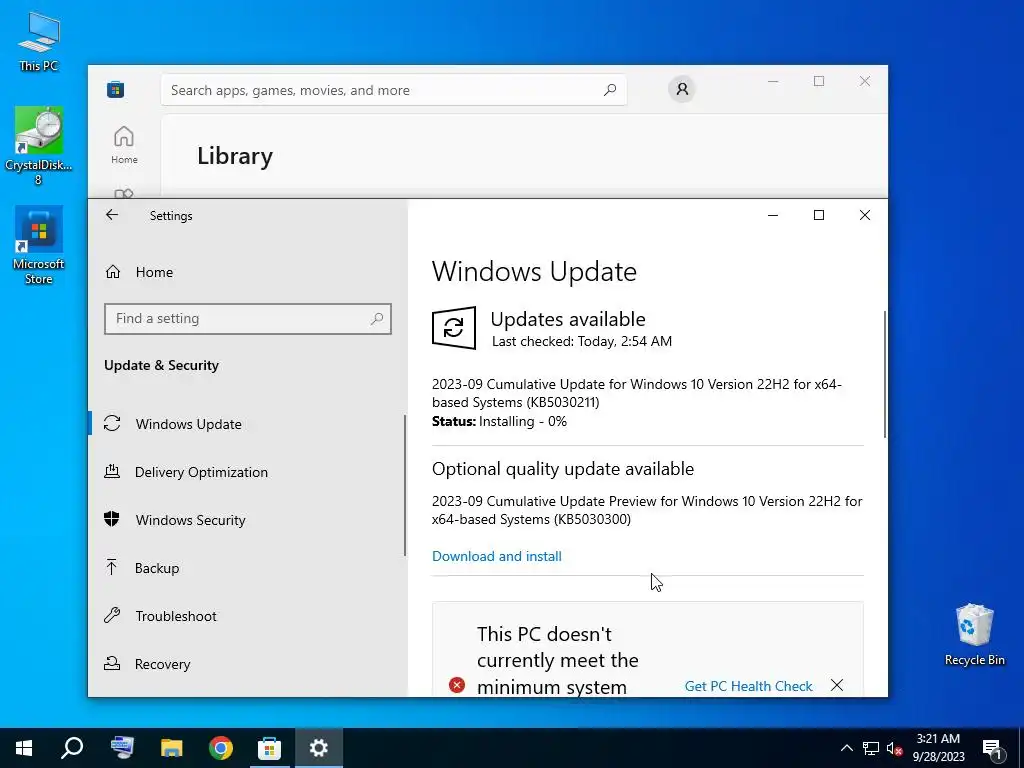Image resolution: width=1024 pixels, height=768 pixels.
Task: Open network tray icon
Action: coord(871,748)
